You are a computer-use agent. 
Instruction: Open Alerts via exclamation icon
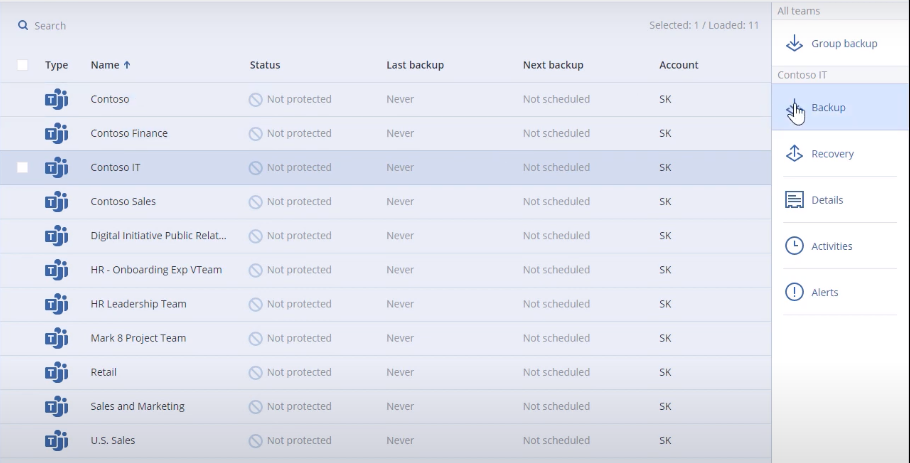(794, 292)
